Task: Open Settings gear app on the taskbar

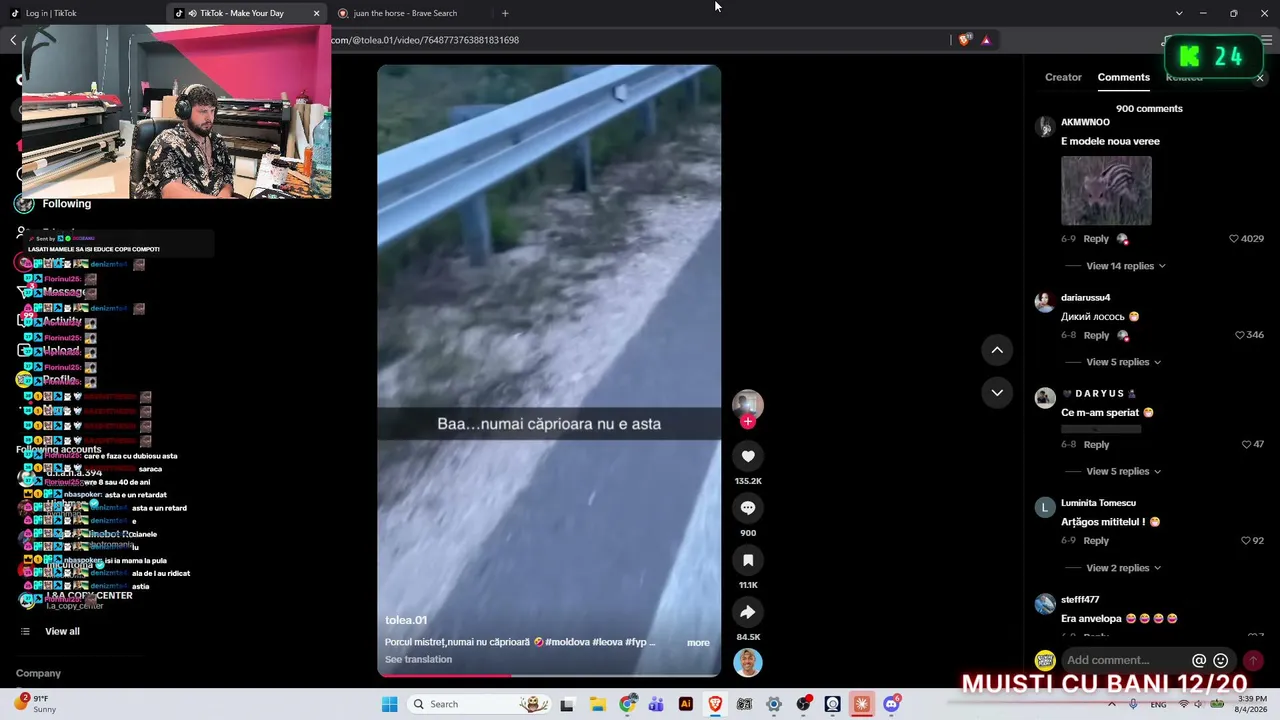Action: tap(774, 704)
